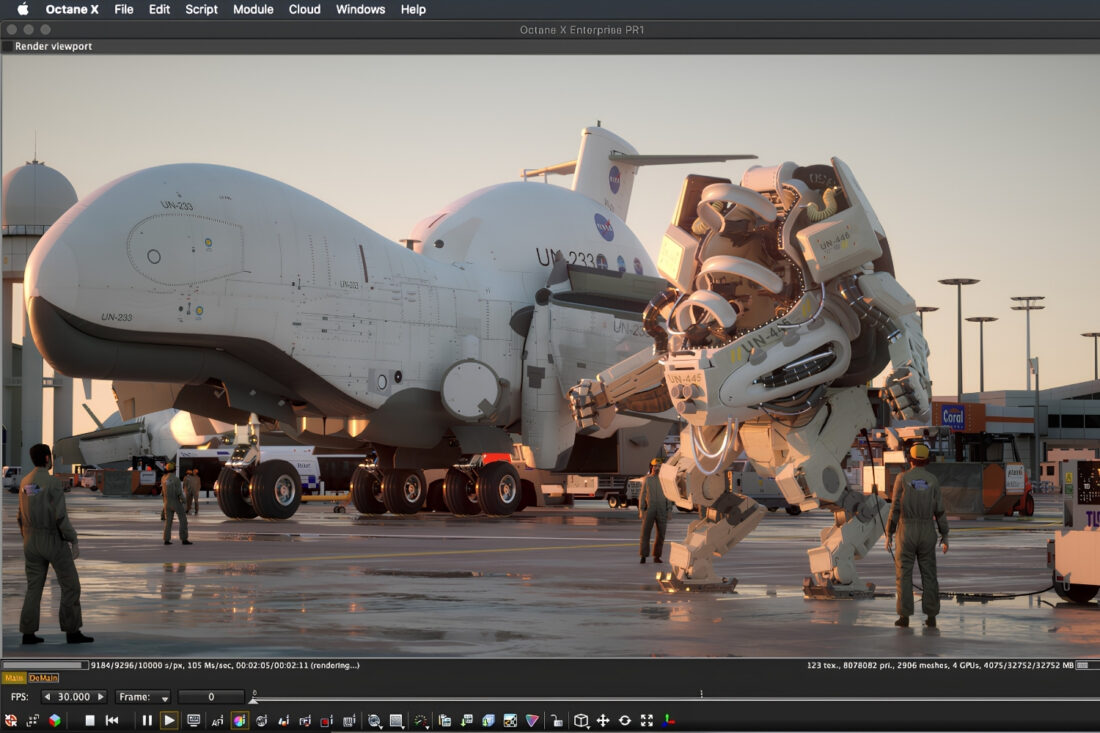Viewport: 1100px width, 733px height.
Task: Toggle the red square picker icon
Action: tap(327, 720)
